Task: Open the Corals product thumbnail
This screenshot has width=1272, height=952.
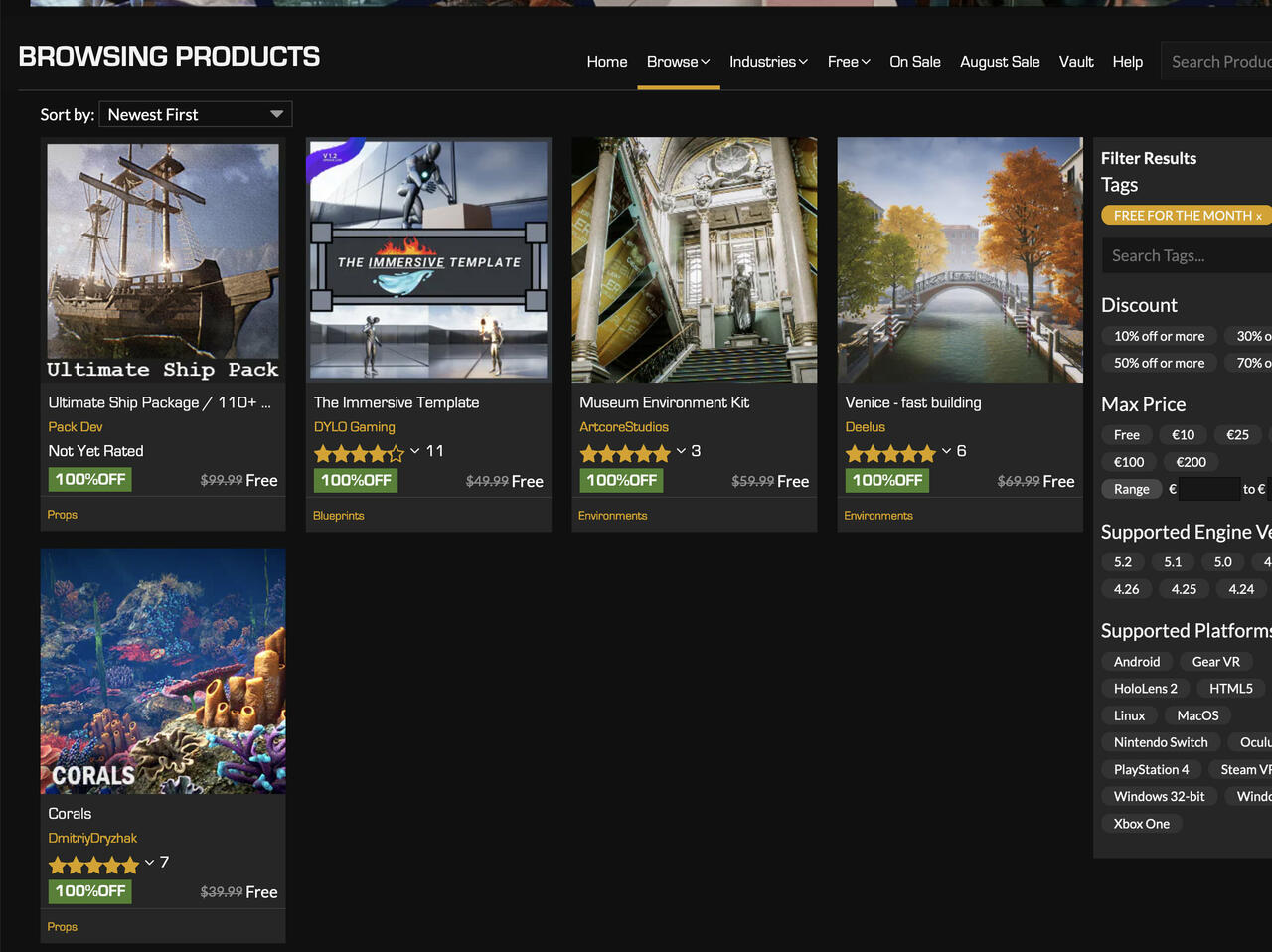Action: click(163, 671)
